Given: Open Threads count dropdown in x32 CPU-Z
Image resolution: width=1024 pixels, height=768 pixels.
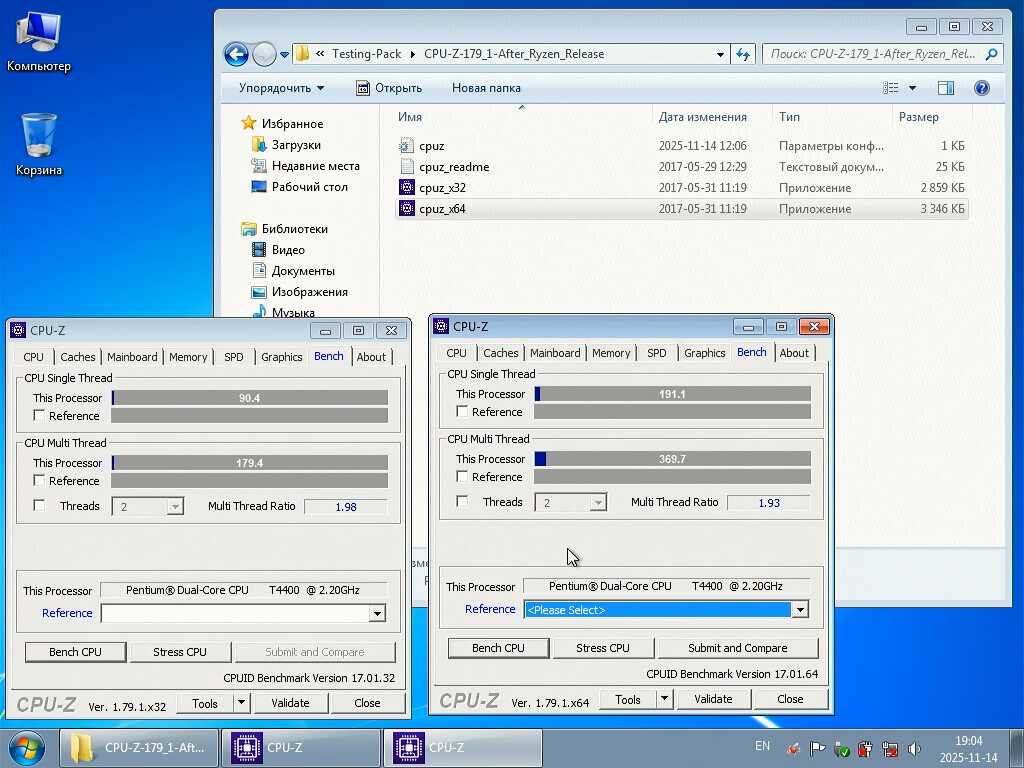Looking at the screenshot, I should (x=174, y=506).
